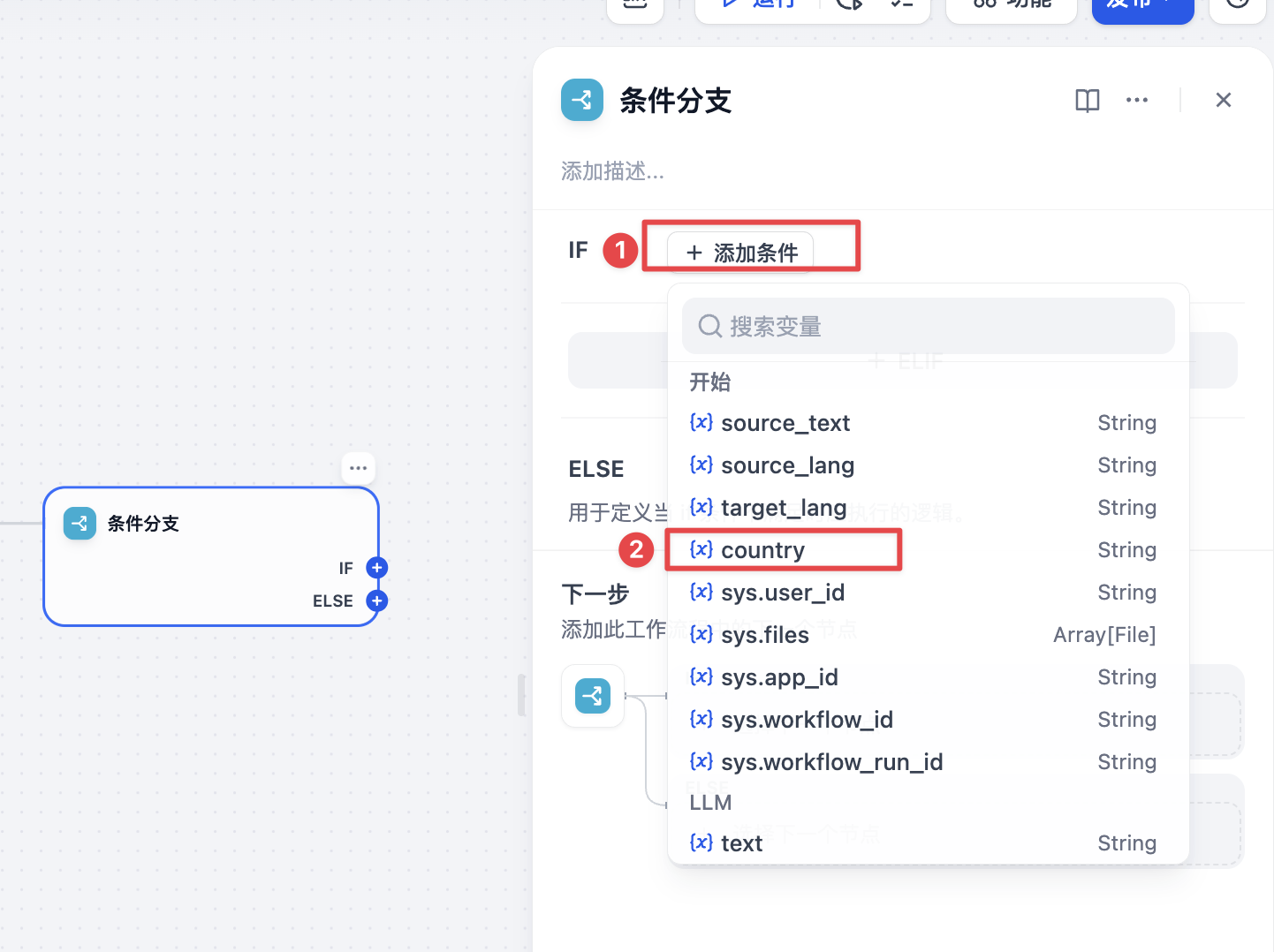Choose the sys.user_id variable
Viewport: 1274px width, 952px height.
click(x=924, y=593)
